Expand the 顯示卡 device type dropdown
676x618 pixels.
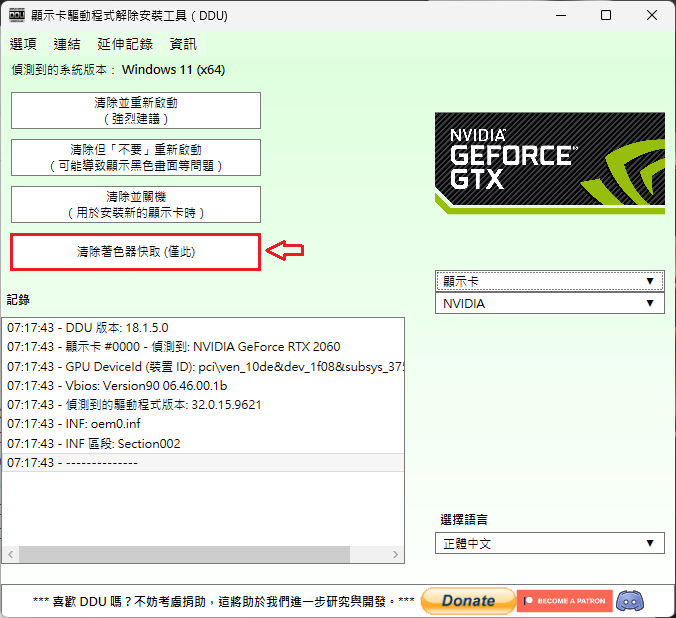(x=550, y=281)
